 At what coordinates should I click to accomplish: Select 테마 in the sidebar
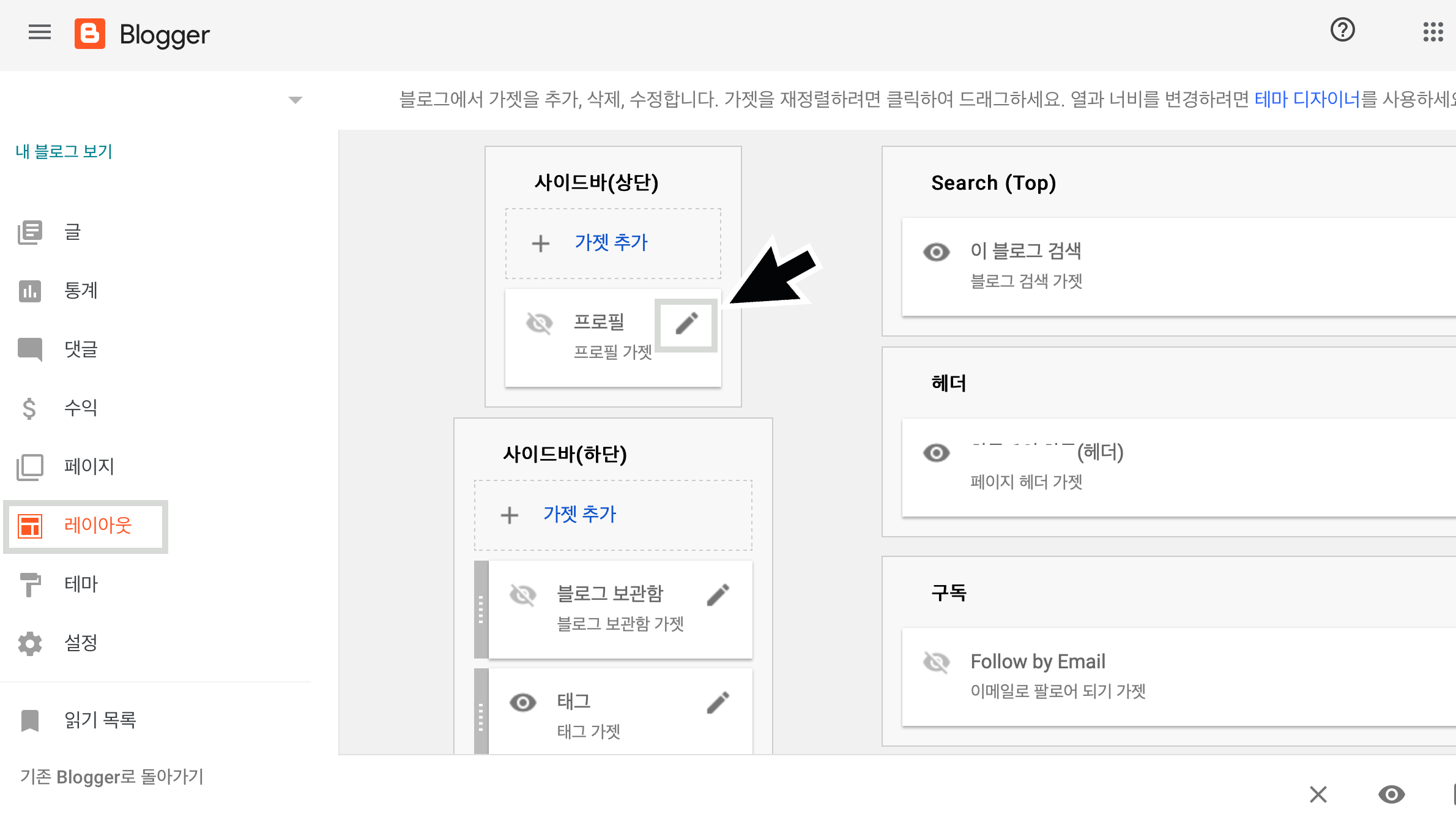click(81, 584)
